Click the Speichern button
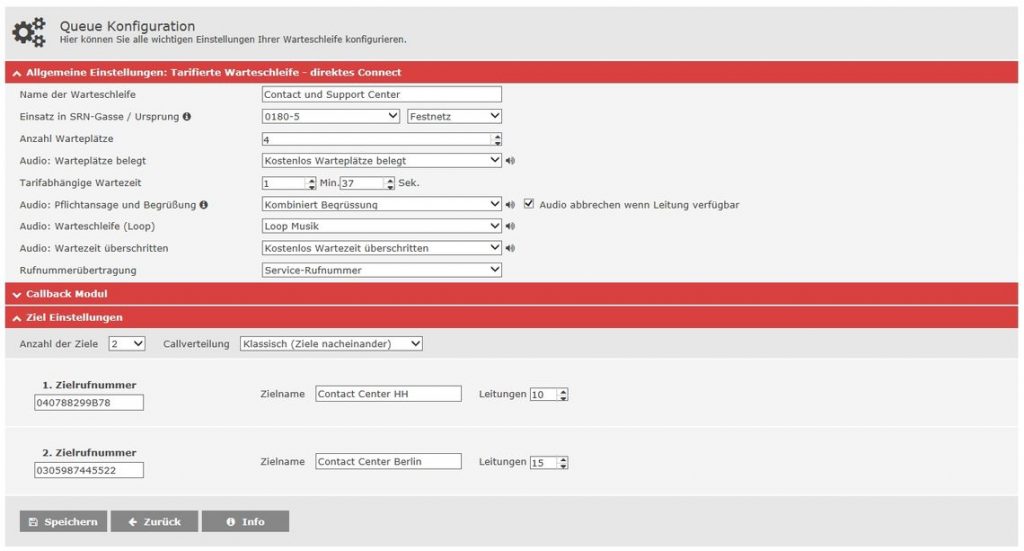Viewport: 1024px width, 551px height. [x=63, y=522]
